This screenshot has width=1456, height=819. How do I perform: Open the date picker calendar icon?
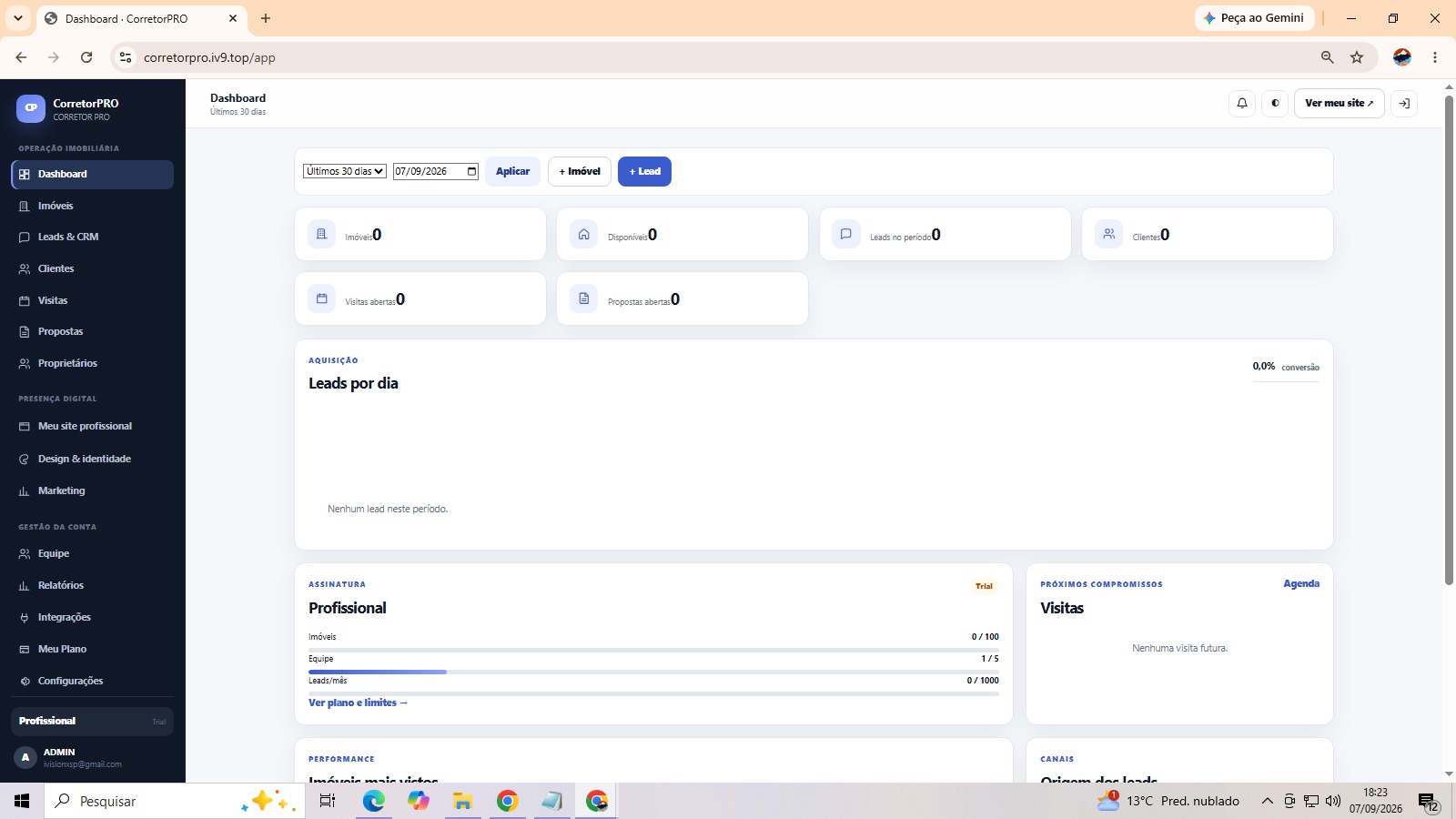click(471, 171)
